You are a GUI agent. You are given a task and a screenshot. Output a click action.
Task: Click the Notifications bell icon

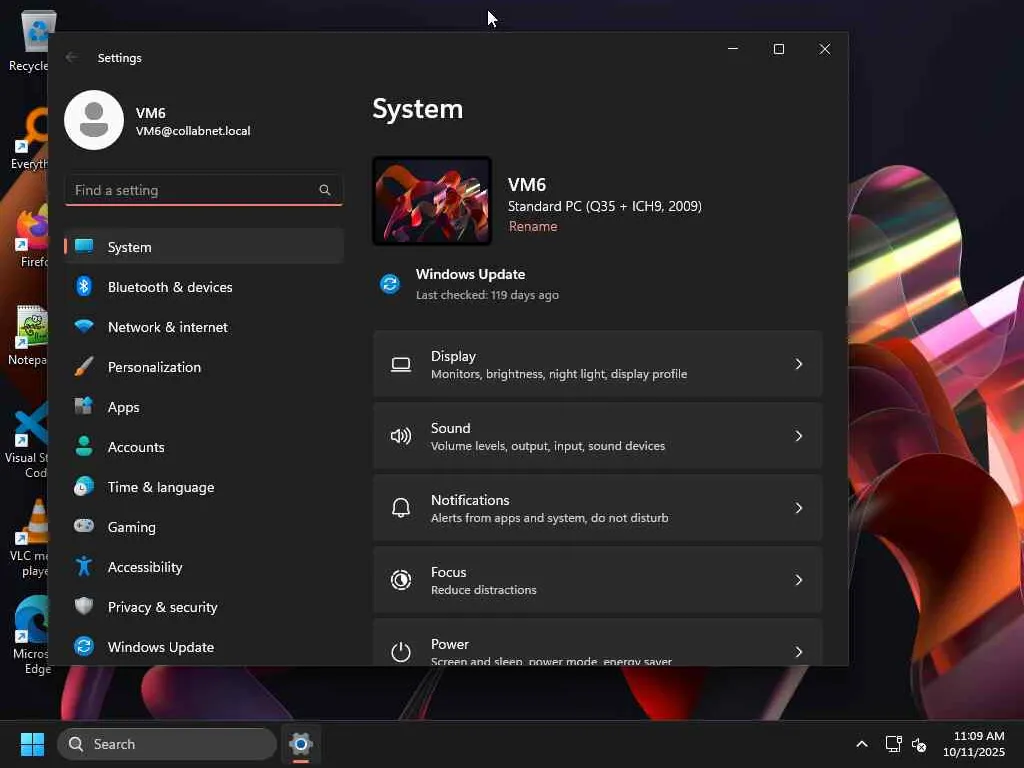pyautogui.click(x=401, y=508)
